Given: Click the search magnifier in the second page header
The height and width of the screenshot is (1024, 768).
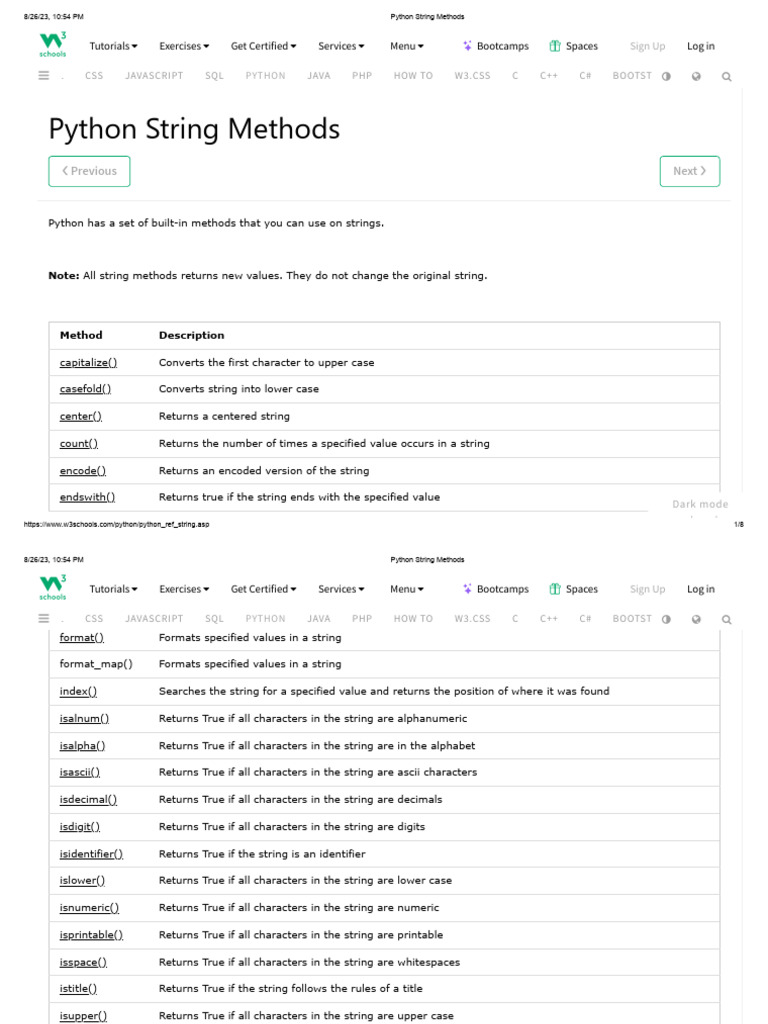Looking at the screenshot, I should pos(726,619).
